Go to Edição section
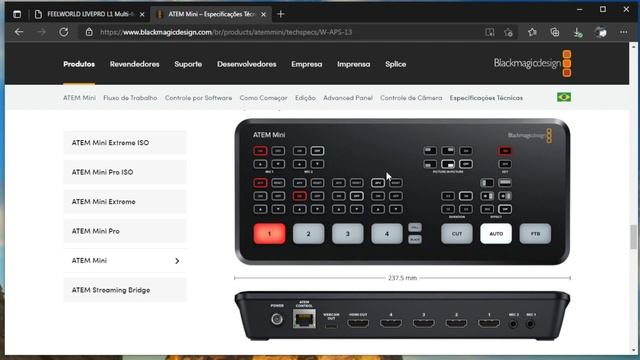640x360 pixels. coord(305,98)
